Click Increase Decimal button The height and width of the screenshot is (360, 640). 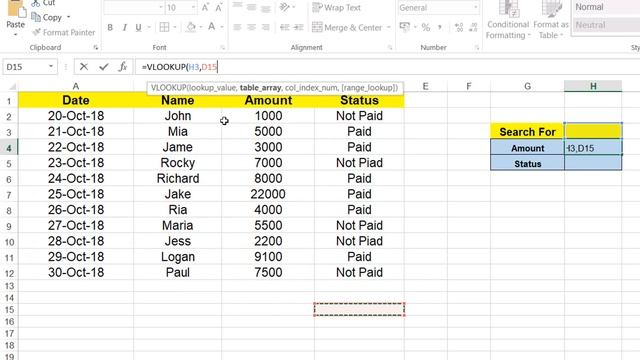[x=459, y=27]
